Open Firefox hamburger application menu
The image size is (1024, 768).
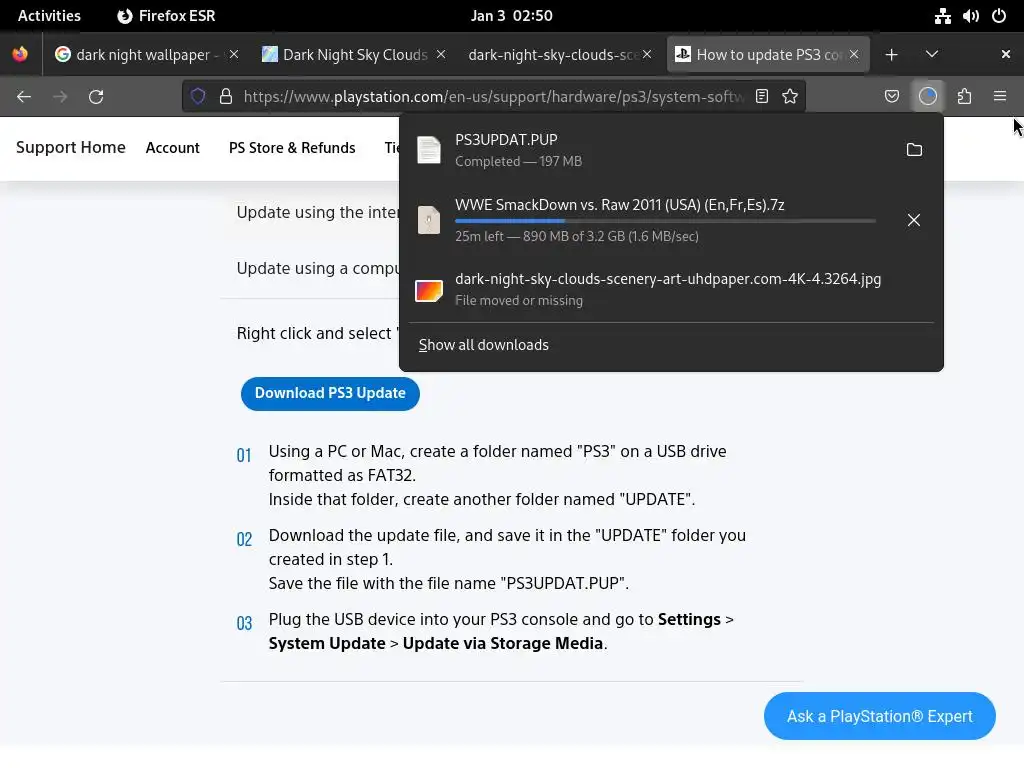(1000, 96)
